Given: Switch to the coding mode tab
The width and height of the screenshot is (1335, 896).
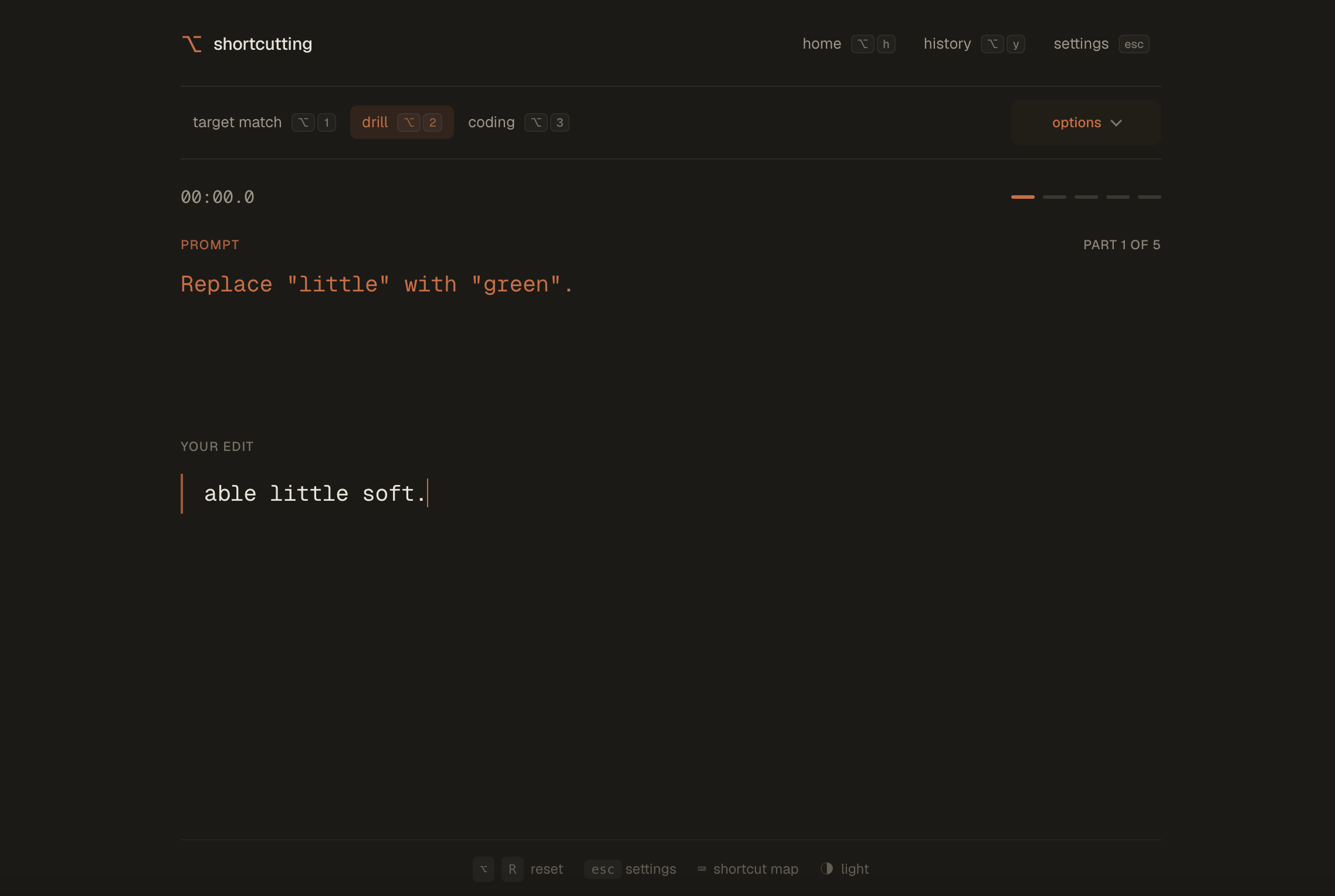Looking at the screenshot, I should coord(519,123).
